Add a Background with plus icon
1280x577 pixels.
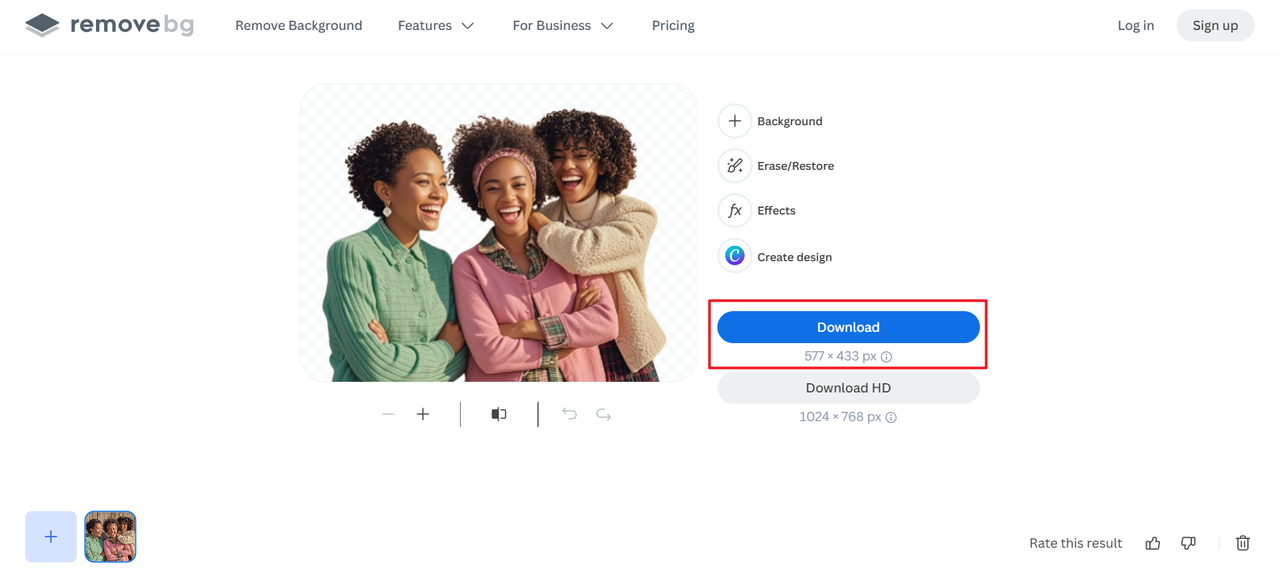(x=734, y=121)
